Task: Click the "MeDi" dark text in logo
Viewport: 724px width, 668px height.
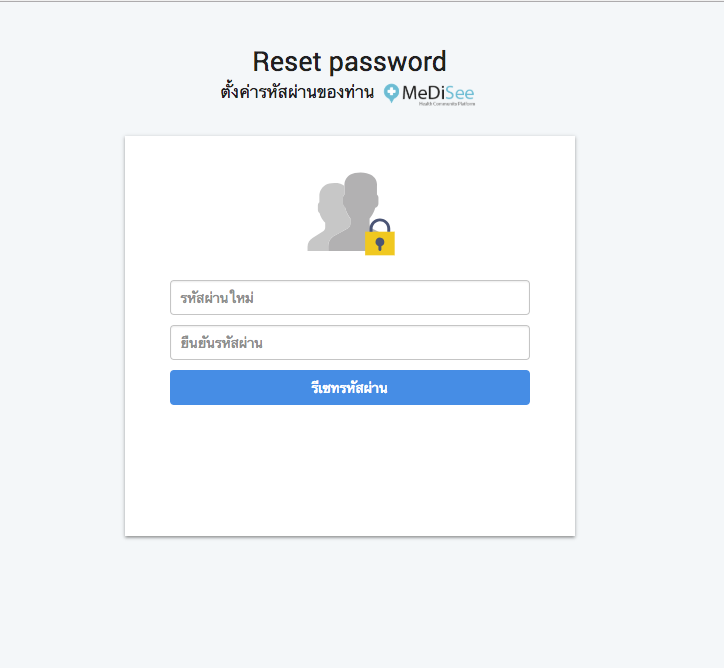Action: (422, 93)
